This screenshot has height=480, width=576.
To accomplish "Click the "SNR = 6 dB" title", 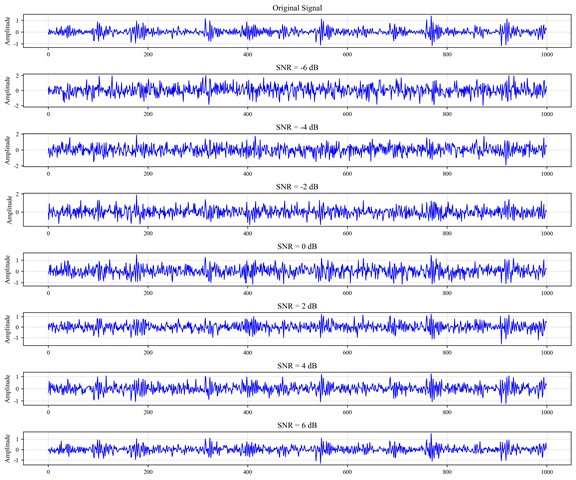I will pos(297,425).
